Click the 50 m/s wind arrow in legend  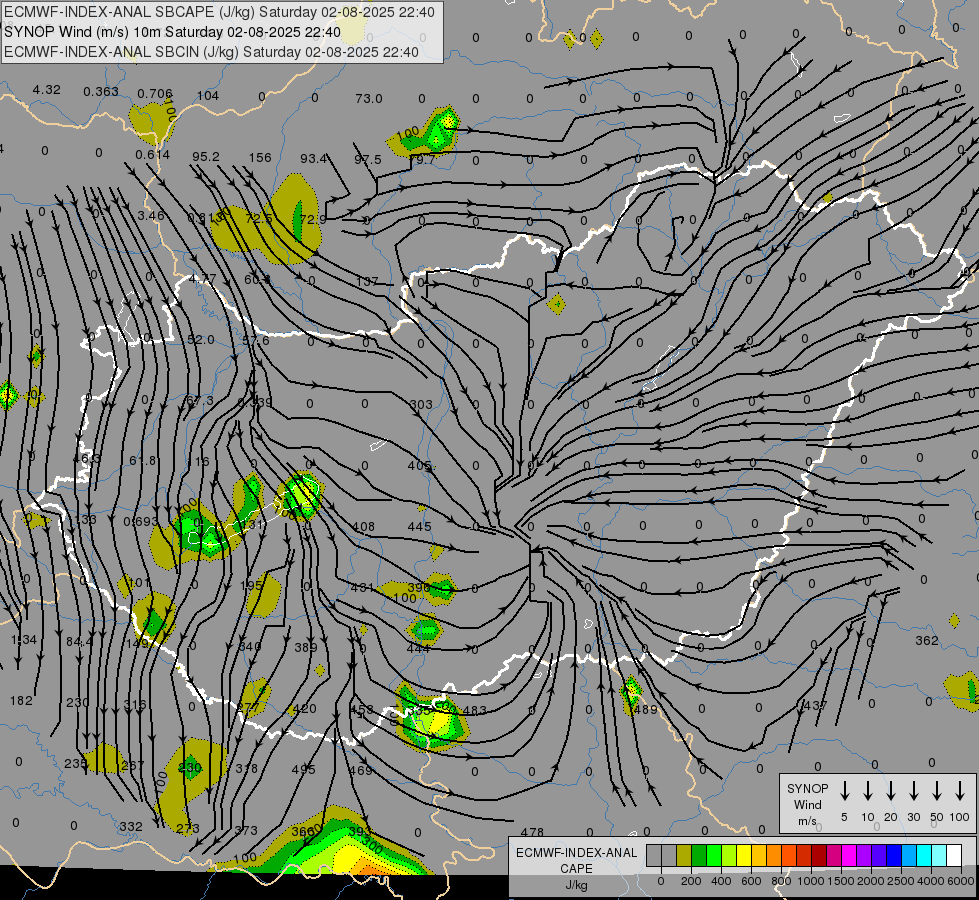tap(937, 791)
